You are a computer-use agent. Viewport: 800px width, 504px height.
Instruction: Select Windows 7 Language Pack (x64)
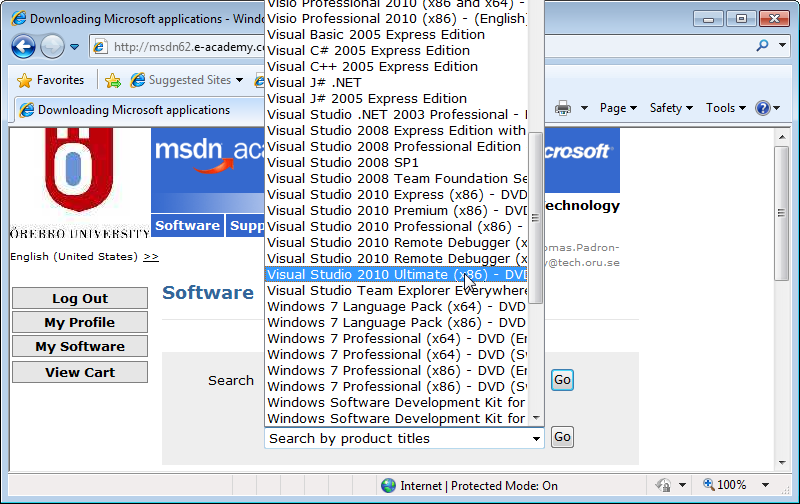(396, 307)
